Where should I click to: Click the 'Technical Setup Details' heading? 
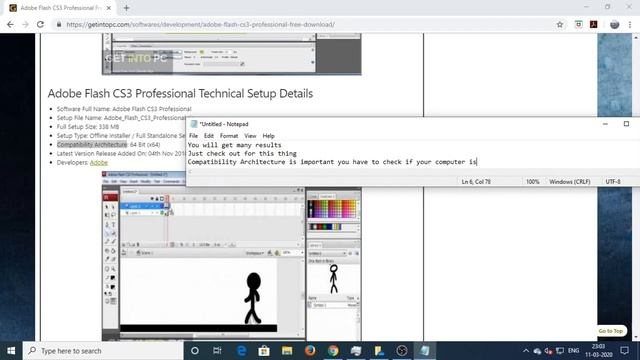pyautogui.click(x=180, y=93)
